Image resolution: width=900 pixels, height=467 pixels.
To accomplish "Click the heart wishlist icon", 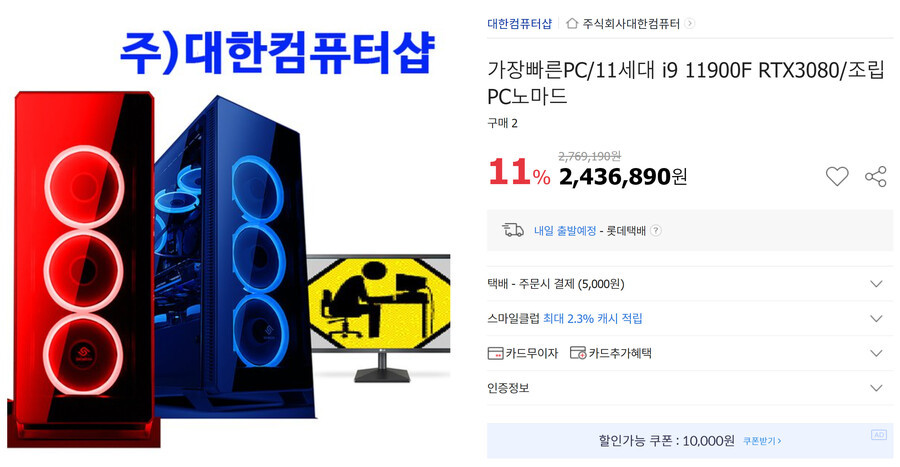I will pyautogui.click(x=837, y=176).
